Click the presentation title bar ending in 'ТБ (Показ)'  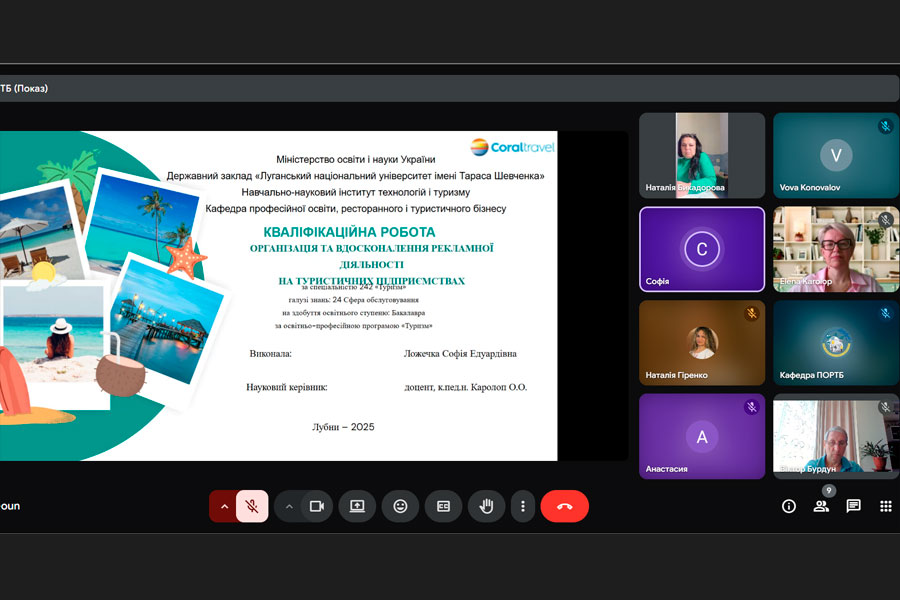449,88
